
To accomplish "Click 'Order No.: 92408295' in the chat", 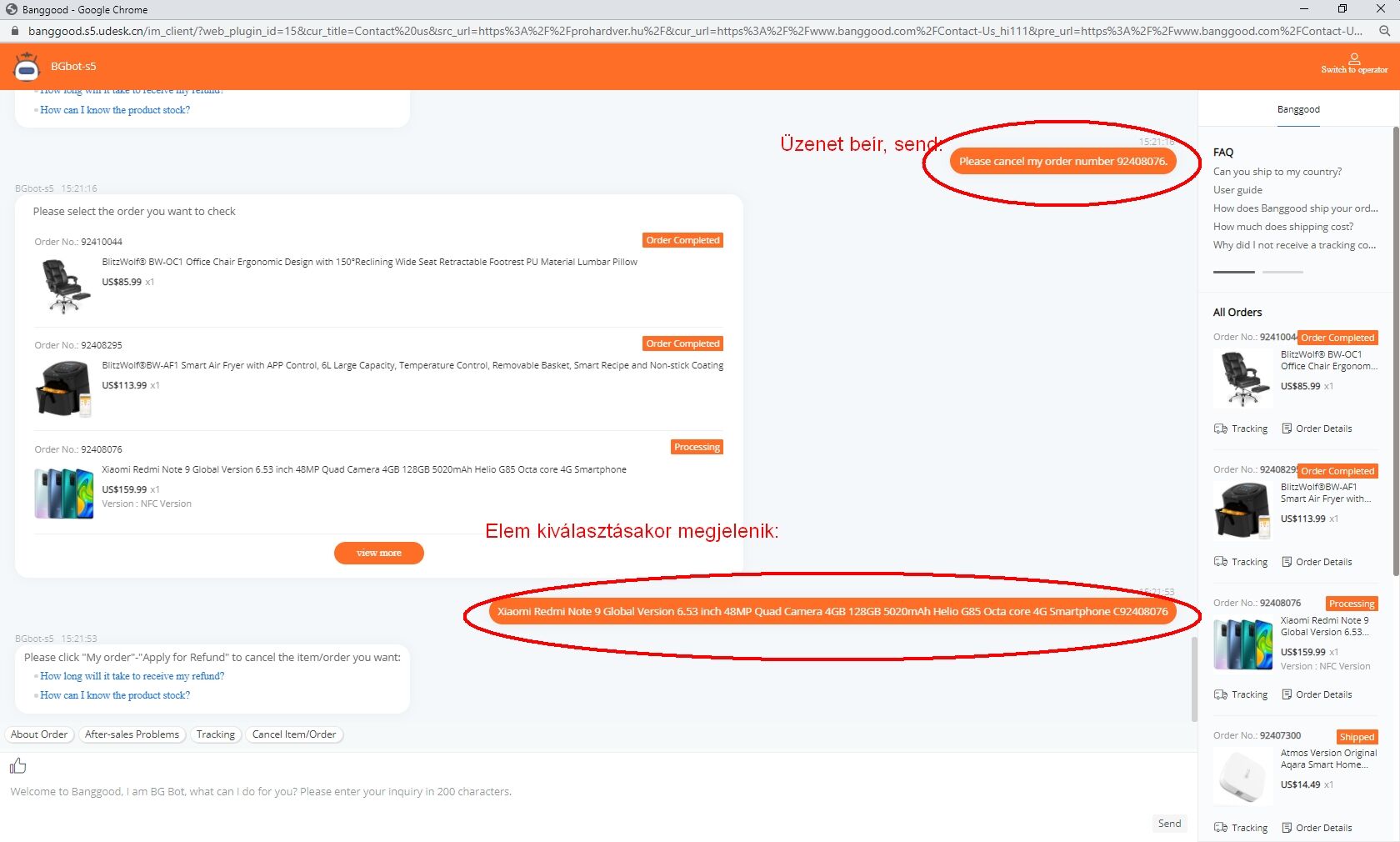I will tap(78, 345).
